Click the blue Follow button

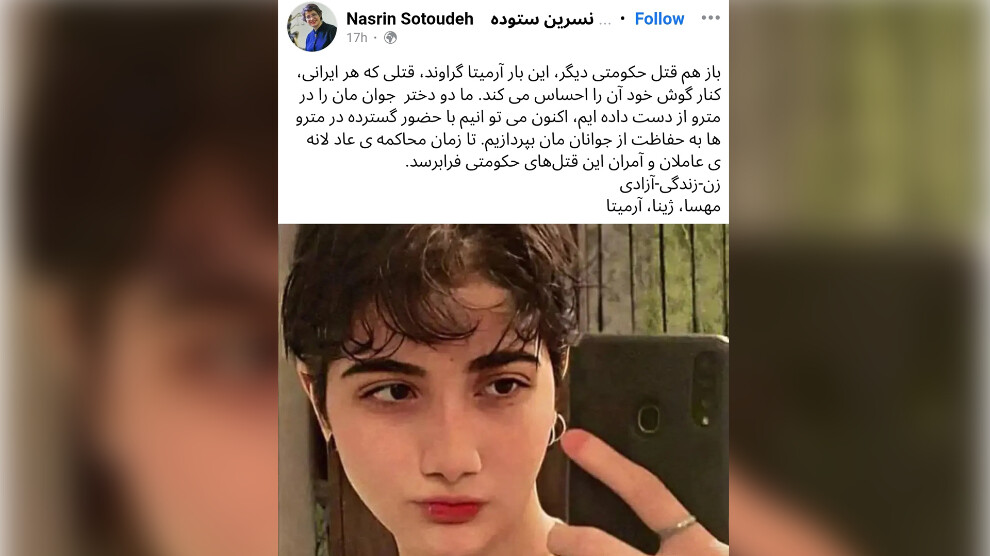(659, 19)
